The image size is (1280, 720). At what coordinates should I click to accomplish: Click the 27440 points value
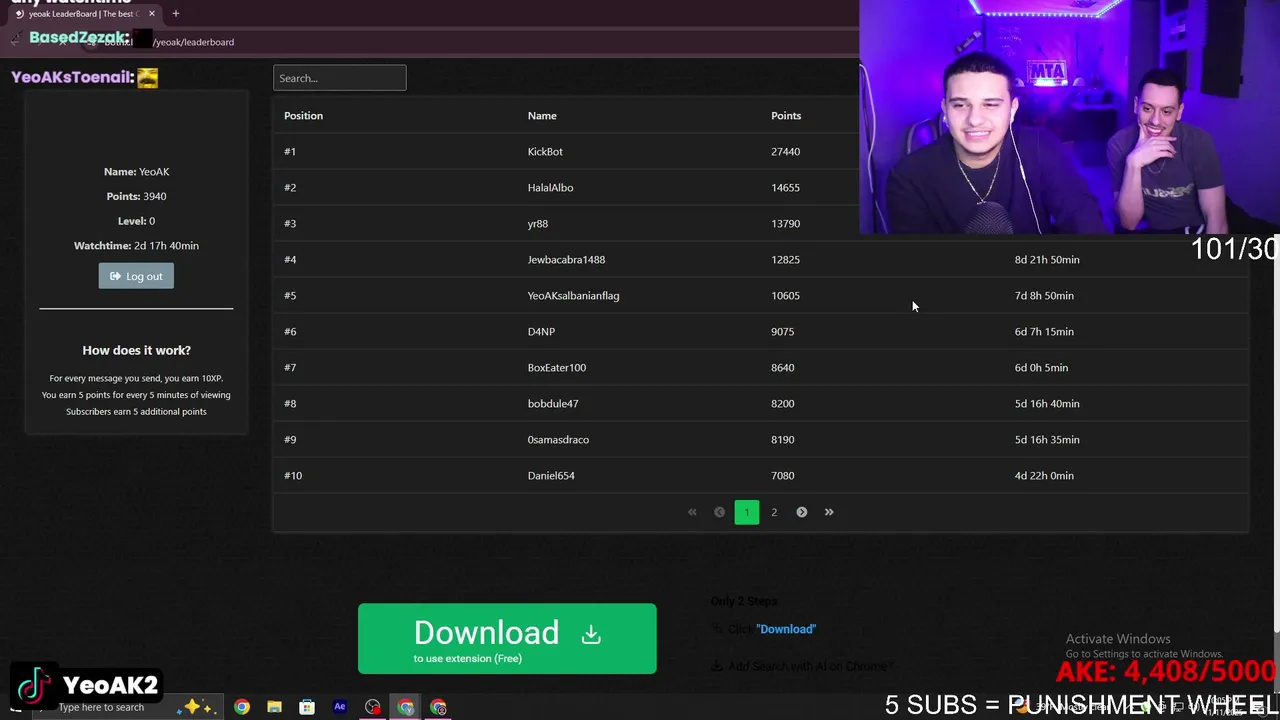tap(785, 152)
